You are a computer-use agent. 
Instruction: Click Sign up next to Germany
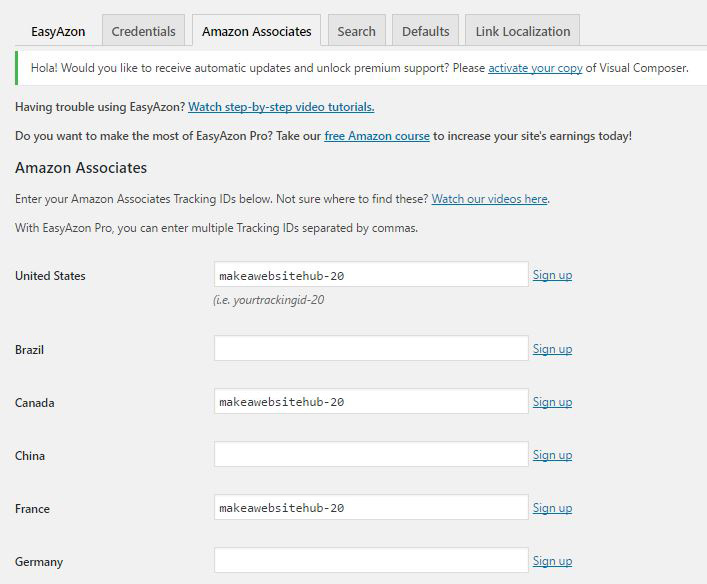552,561
